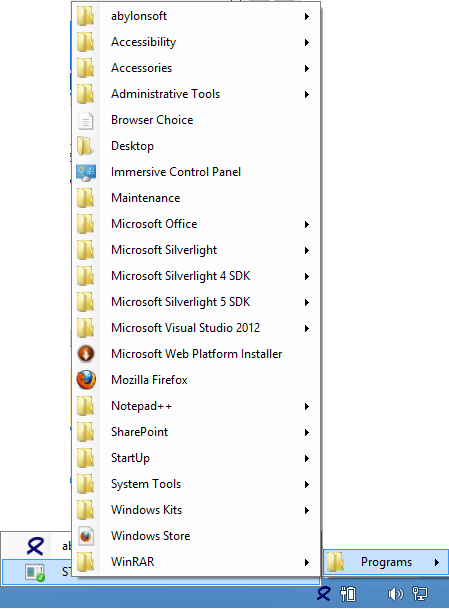
Task: Click the volume speaker tray icon
Action: pyautogui.click(x=395, y=594)
